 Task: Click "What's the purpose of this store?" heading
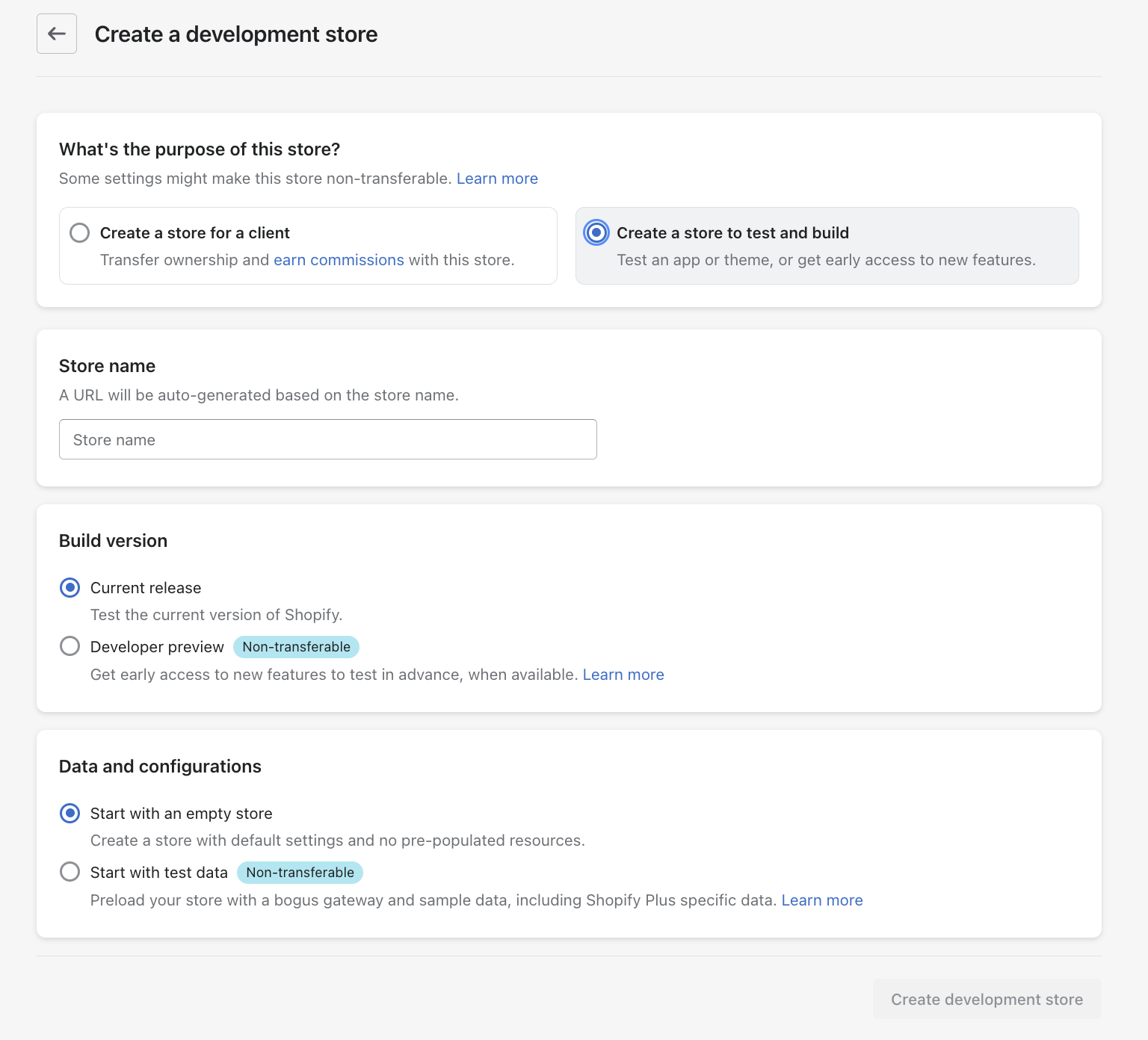[x=200, y=149]
